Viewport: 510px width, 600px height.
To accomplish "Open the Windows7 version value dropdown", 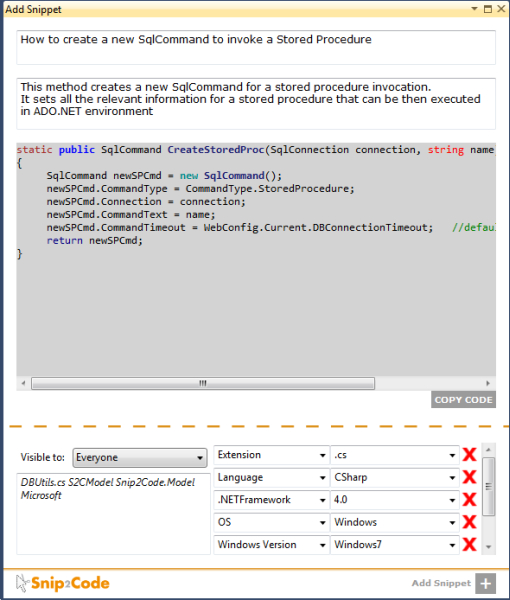I will tap(395, 545).
